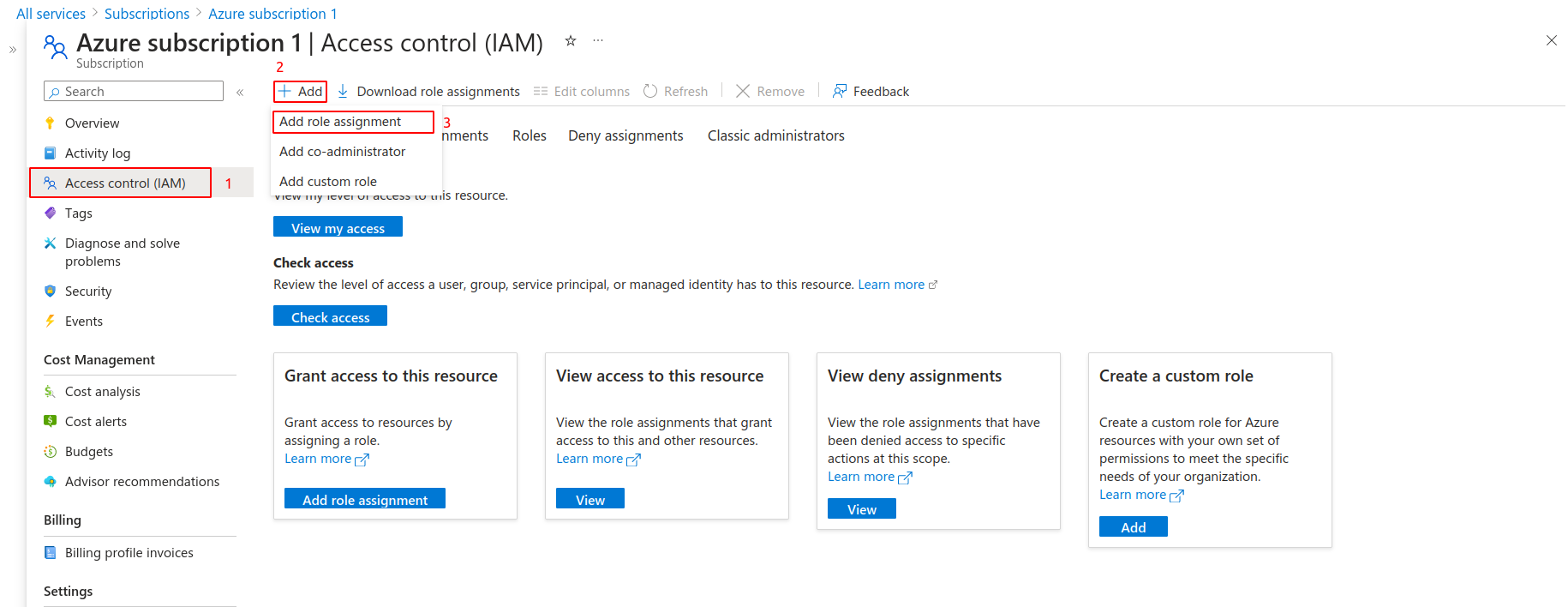Refresh the access control list
This screenshot has height=607, width=1568.
[x=675, y=91]
